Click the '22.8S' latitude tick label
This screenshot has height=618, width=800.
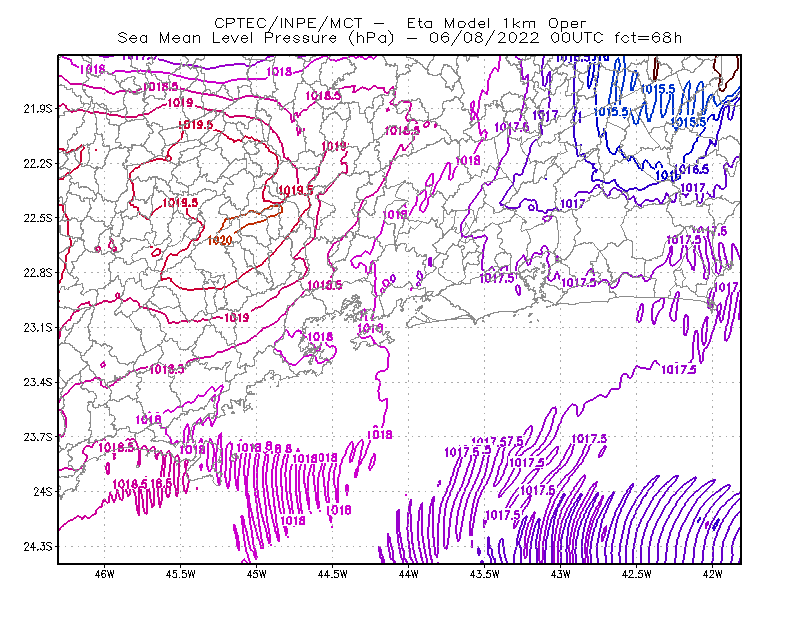(x=38, y=273)
